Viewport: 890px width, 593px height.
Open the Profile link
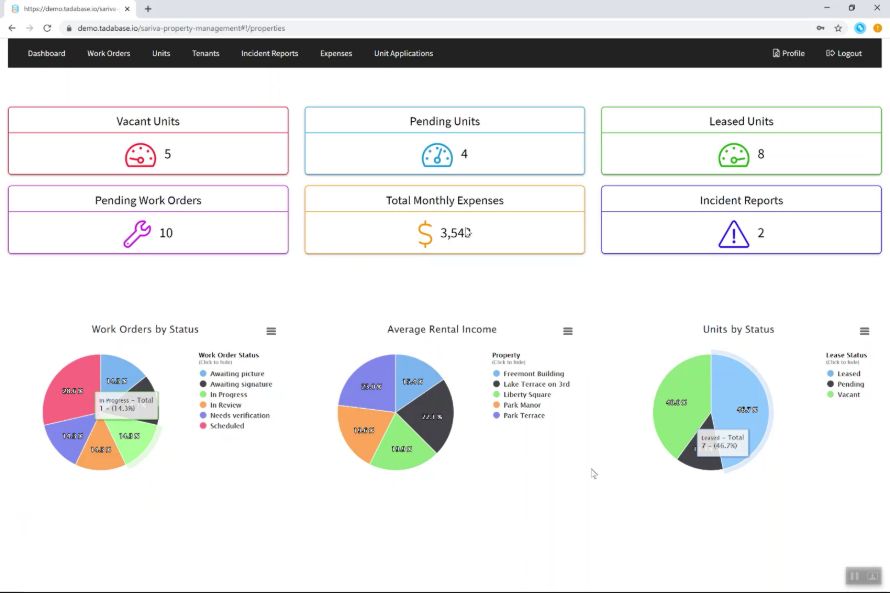788,53
